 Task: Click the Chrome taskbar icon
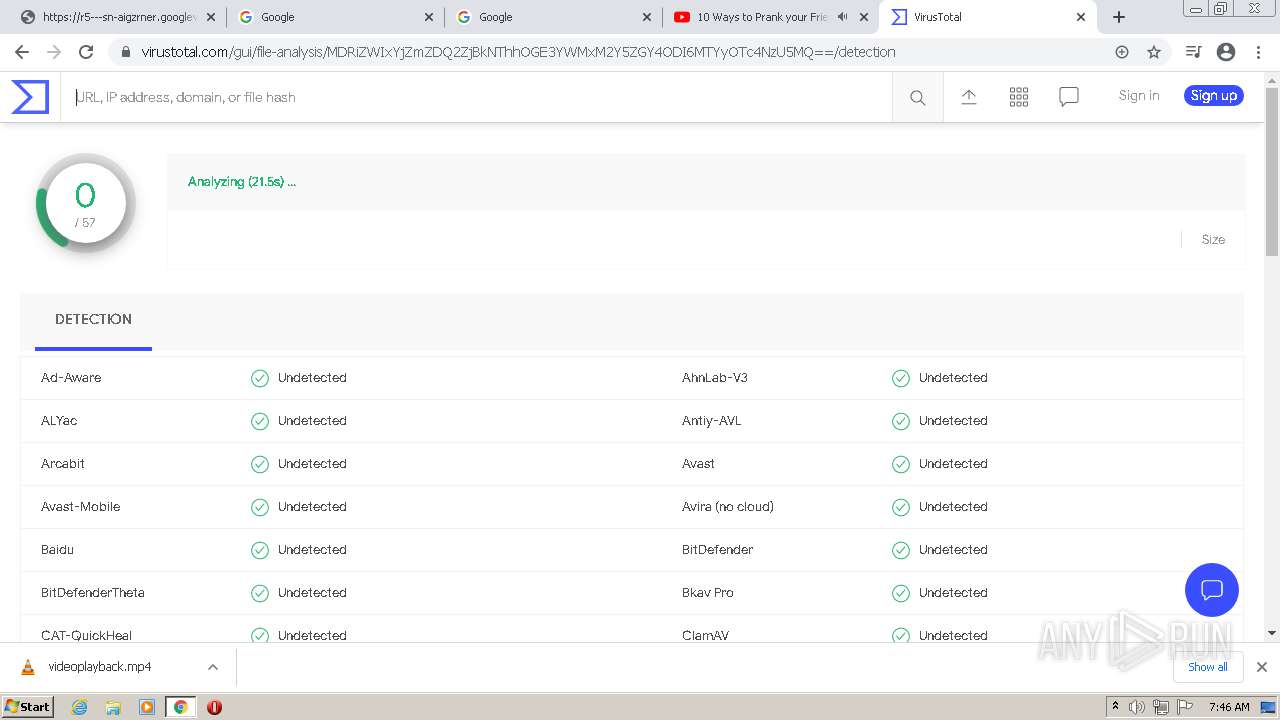180,707
